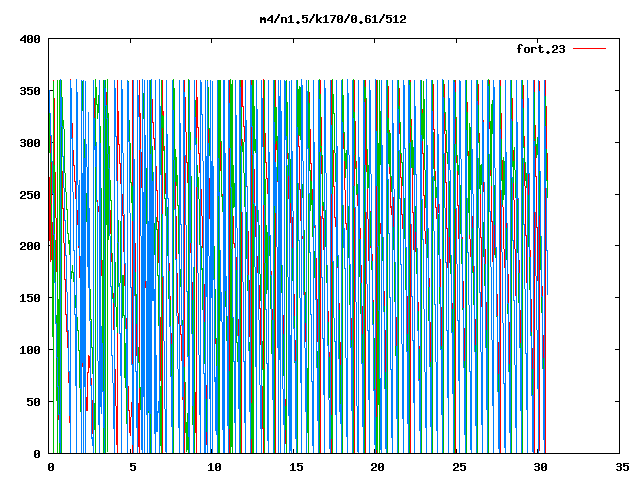
Task: Click the x-axis label 30
Action: (540, 467)
